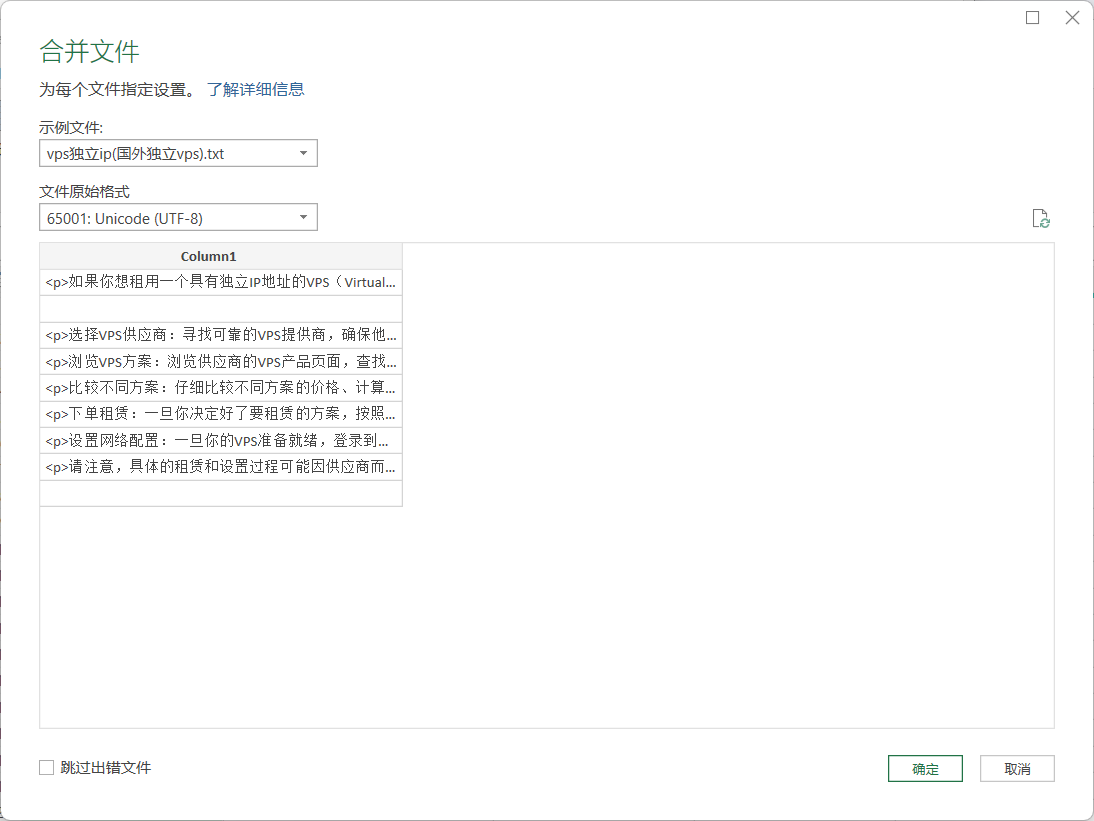Click the refresh preview icon
The width and height of the screenshot is (1094, 821).
pyautogui.click(x=1041, y=219)
